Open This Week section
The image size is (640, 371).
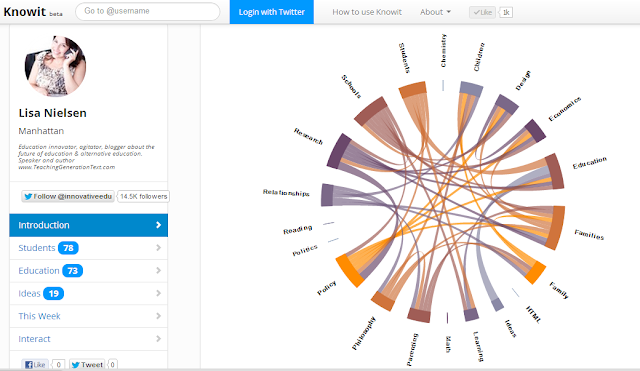point(89,316)
